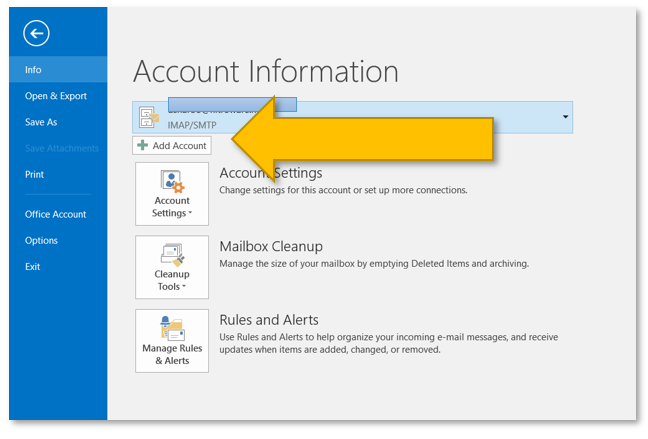Click the green plus icon beside Add Account
Viewport: 648px width, 439px height.
click(x=143, y=146)
